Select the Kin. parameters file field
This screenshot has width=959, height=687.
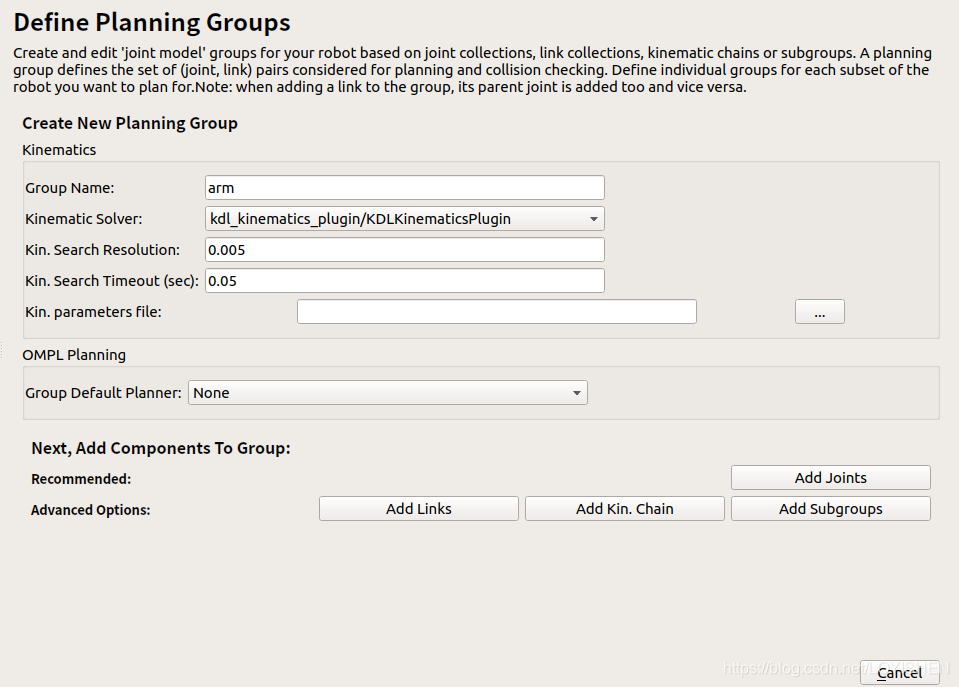pyautogui.click(x=496, y=311)
